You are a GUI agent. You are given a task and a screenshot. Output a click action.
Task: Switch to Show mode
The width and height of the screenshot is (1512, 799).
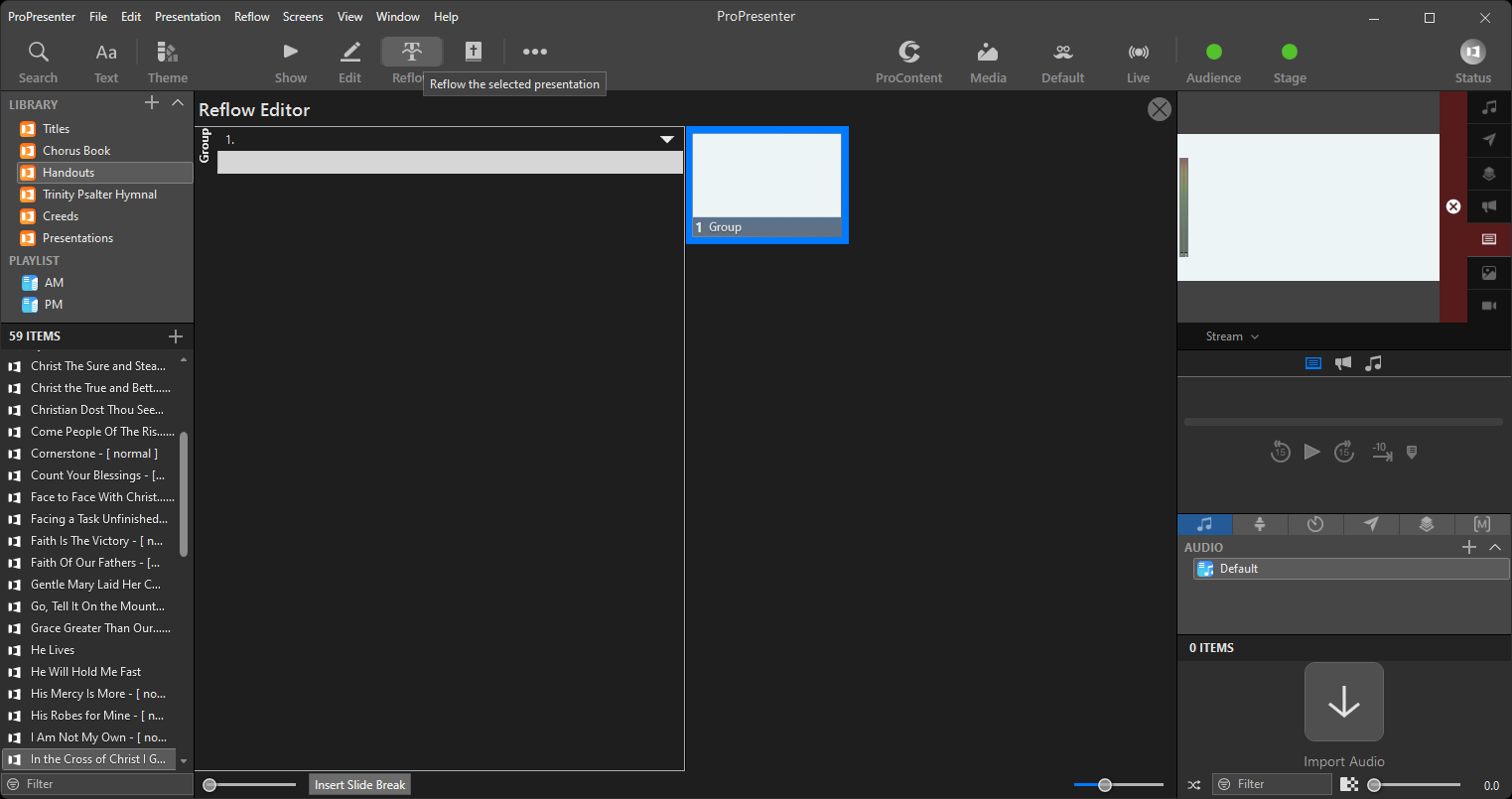point(291,63)
